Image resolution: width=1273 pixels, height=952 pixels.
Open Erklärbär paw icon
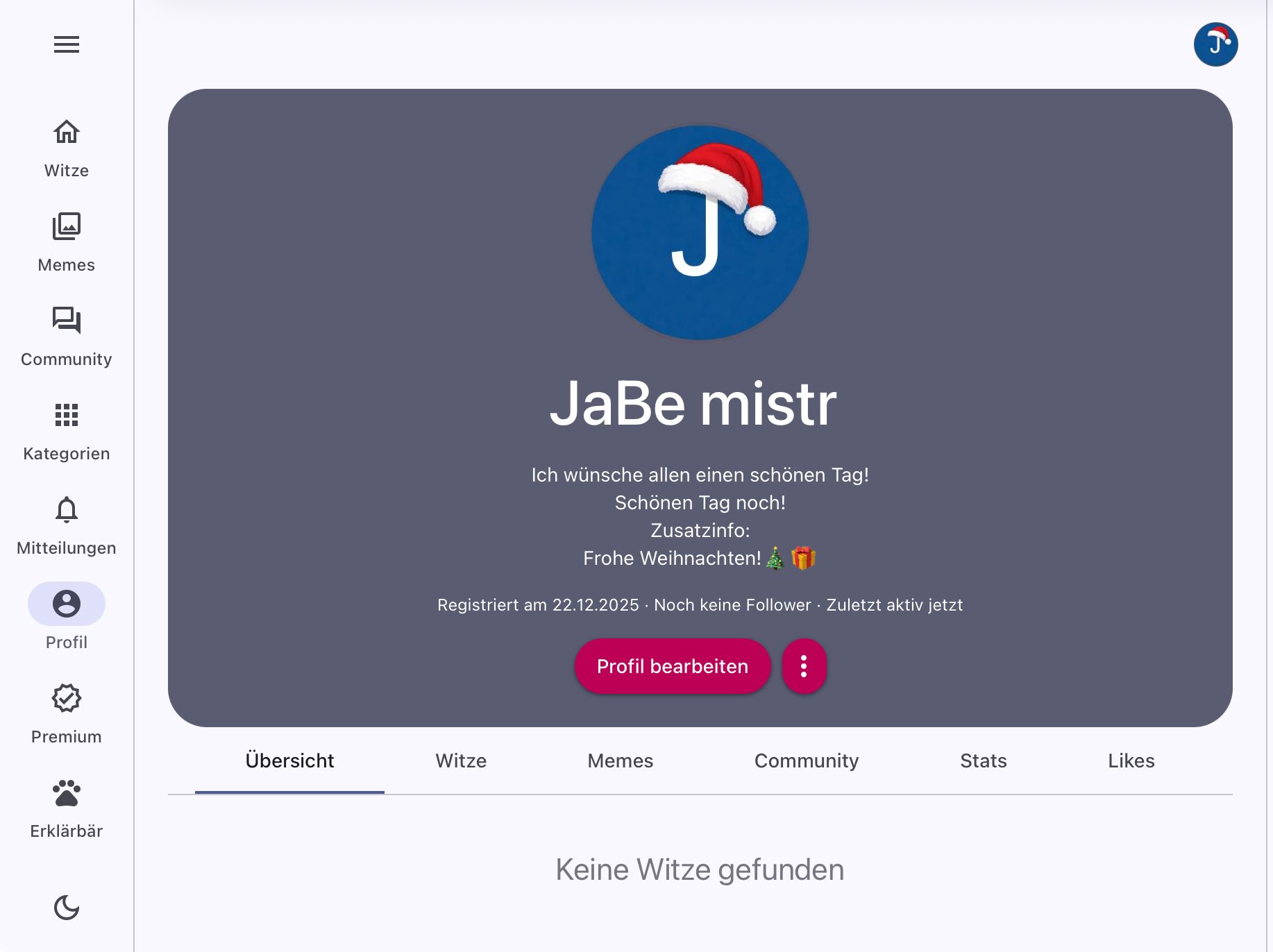[67, 792]
